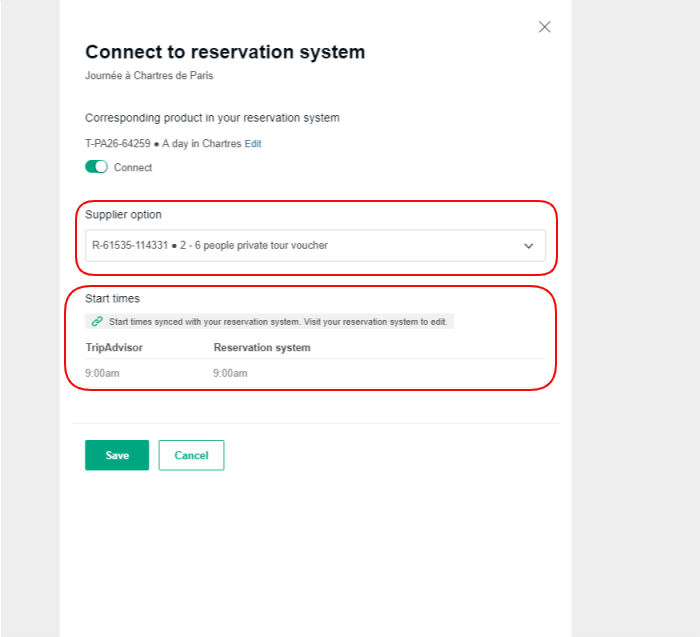Click the Corresponding product description text
This screenshot has height=637, width=700.
[x=212, y=118]
